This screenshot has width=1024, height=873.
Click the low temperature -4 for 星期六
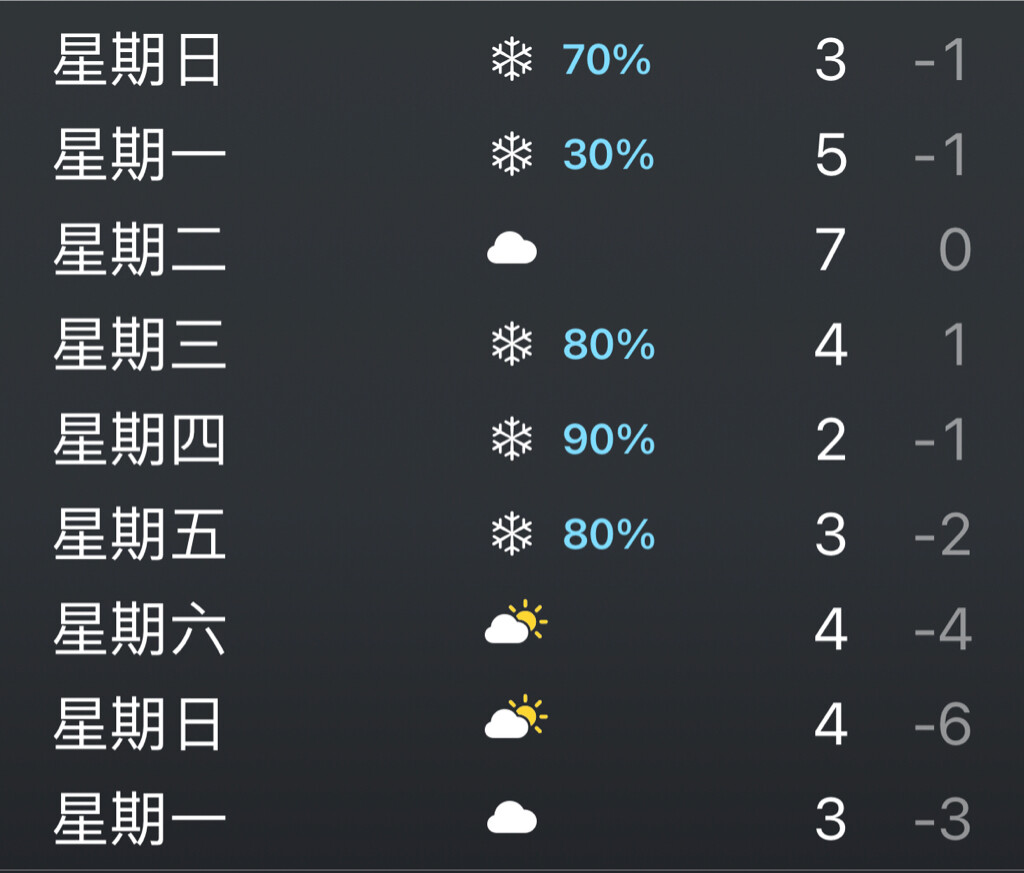(x=942, y=629)
